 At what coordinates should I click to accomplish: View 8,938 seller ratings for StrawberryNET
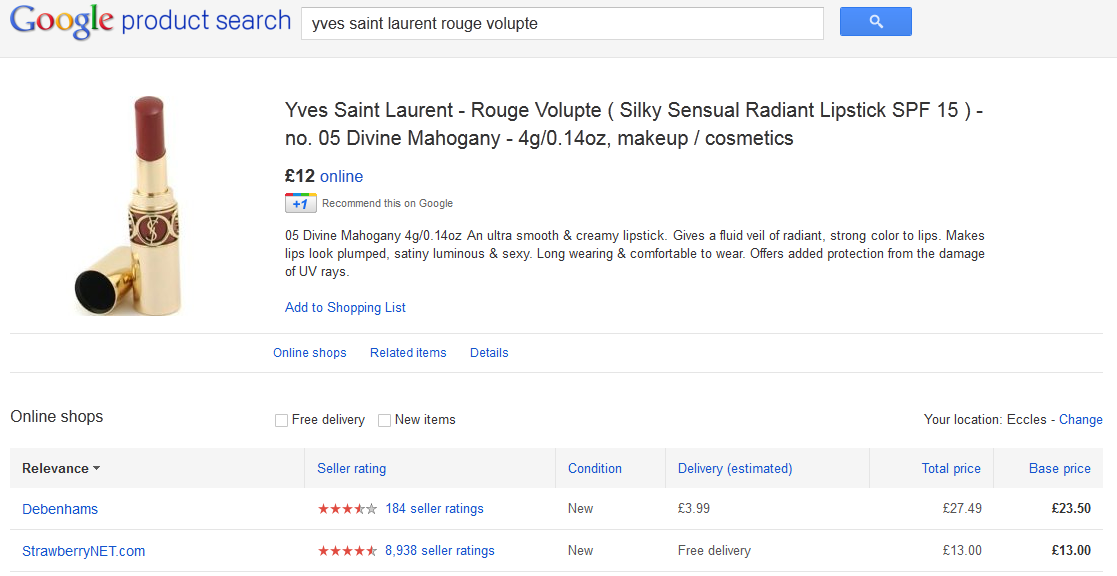[x=439, y=551]
